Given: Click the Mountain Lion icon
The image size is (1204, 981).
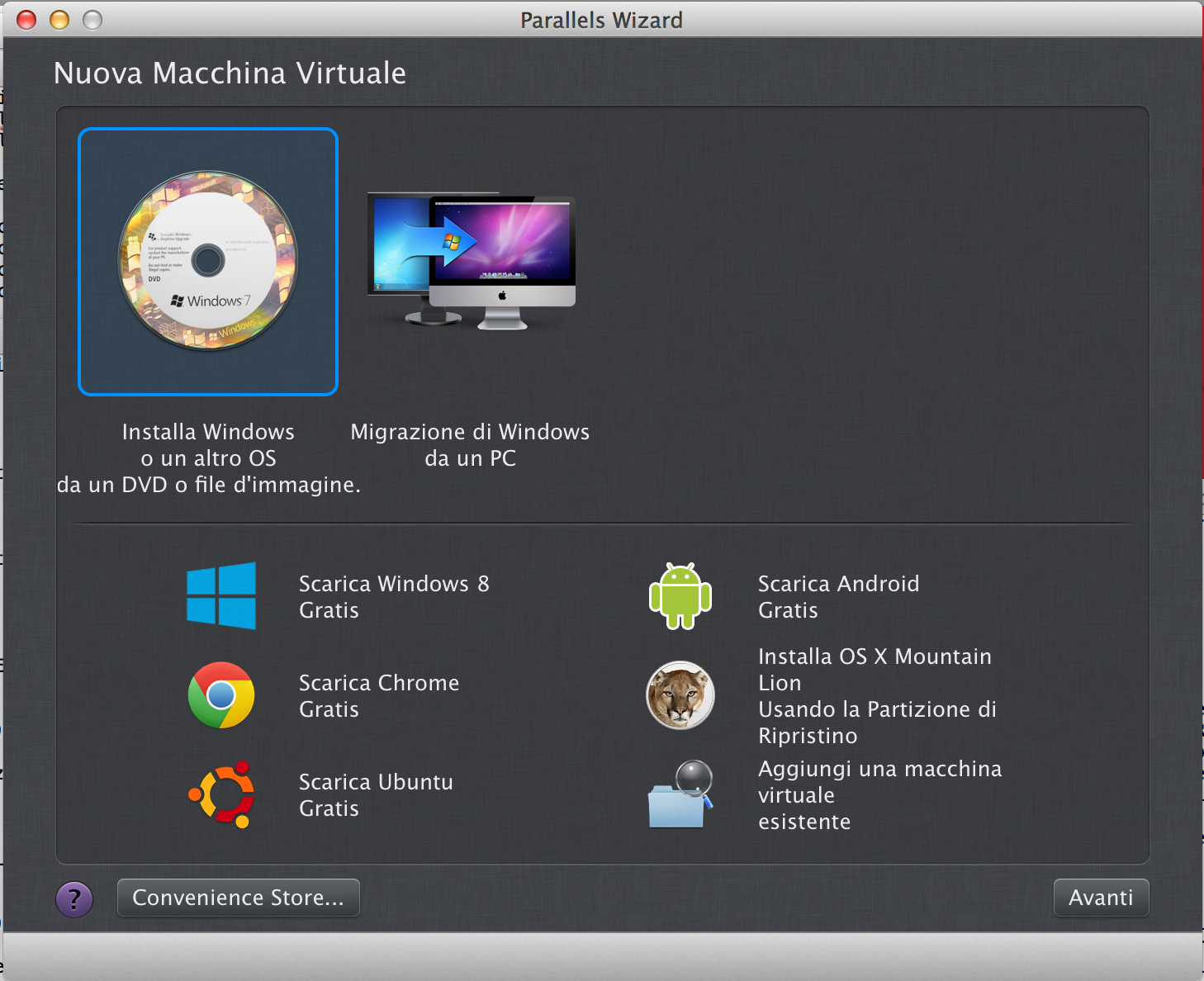Looking at the screenshot, I should click(680, 695).
